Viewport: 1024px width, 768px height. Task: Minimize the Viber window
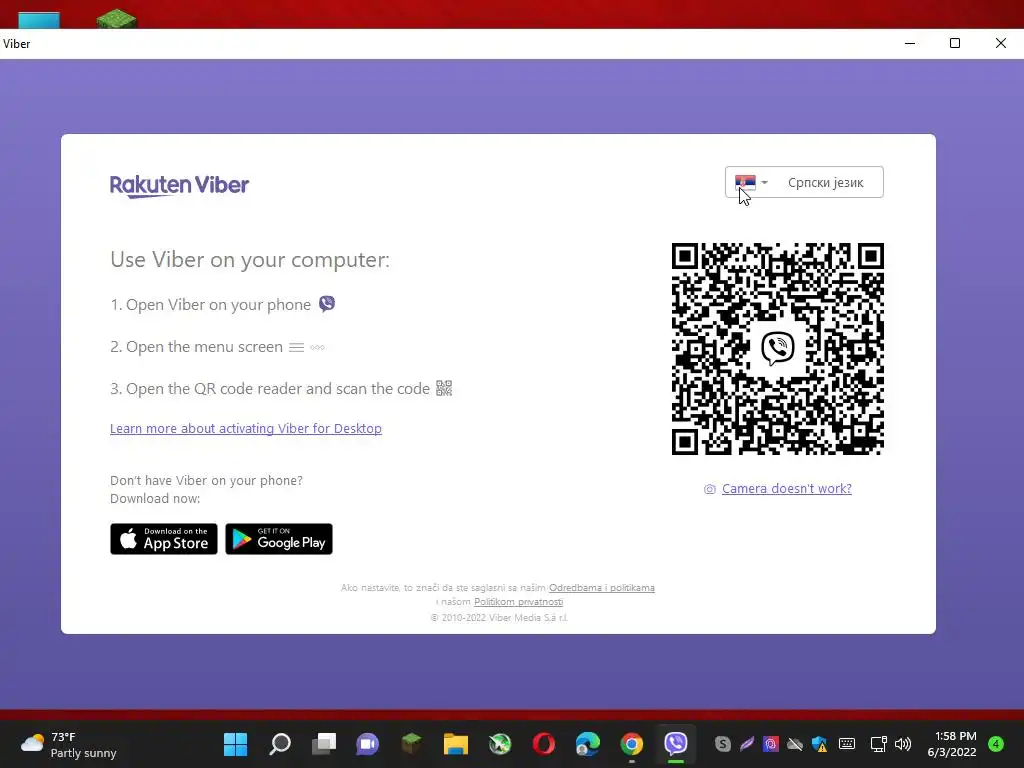909,44
